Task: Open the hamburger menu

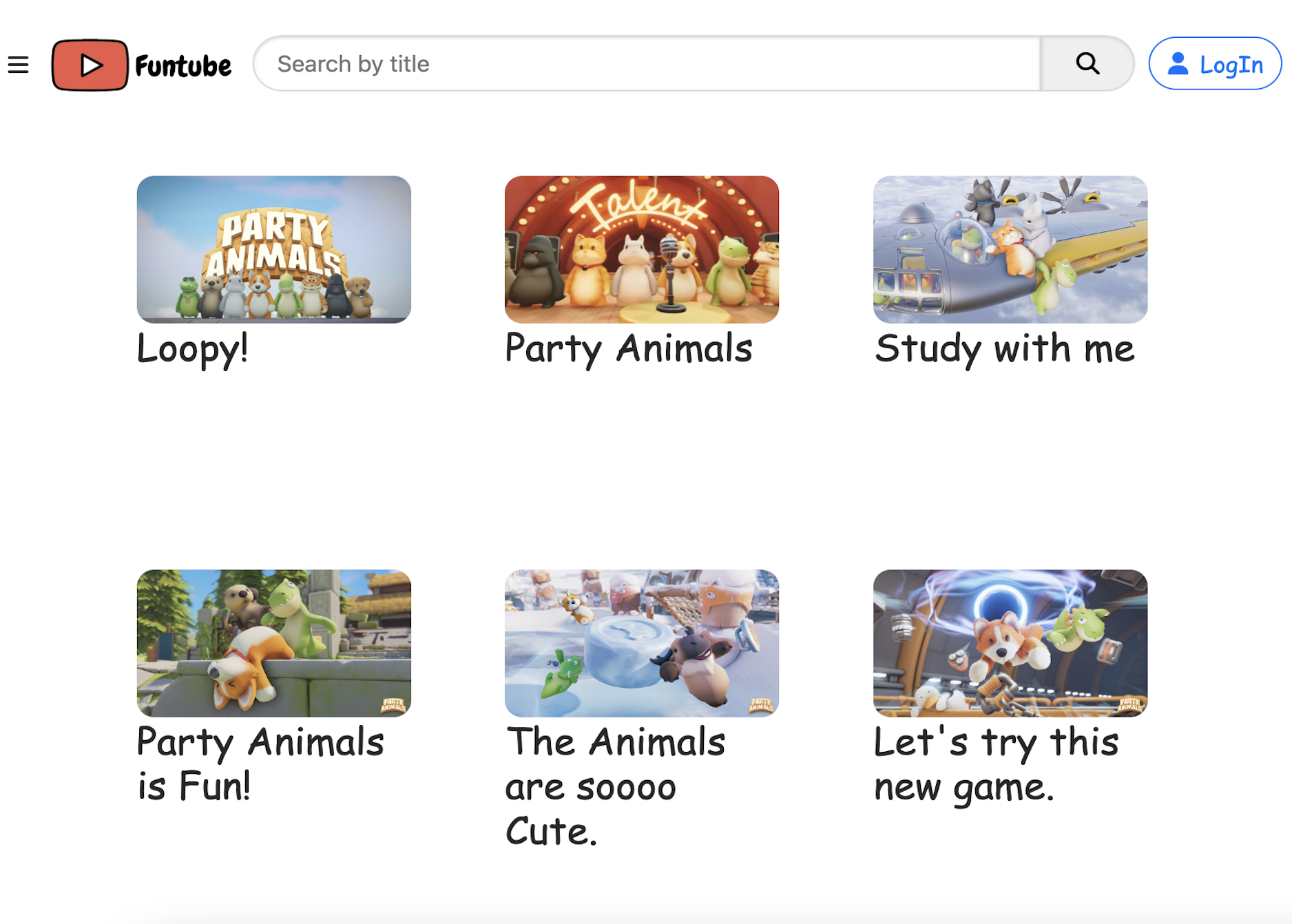Action: click(x=19, y=65)
